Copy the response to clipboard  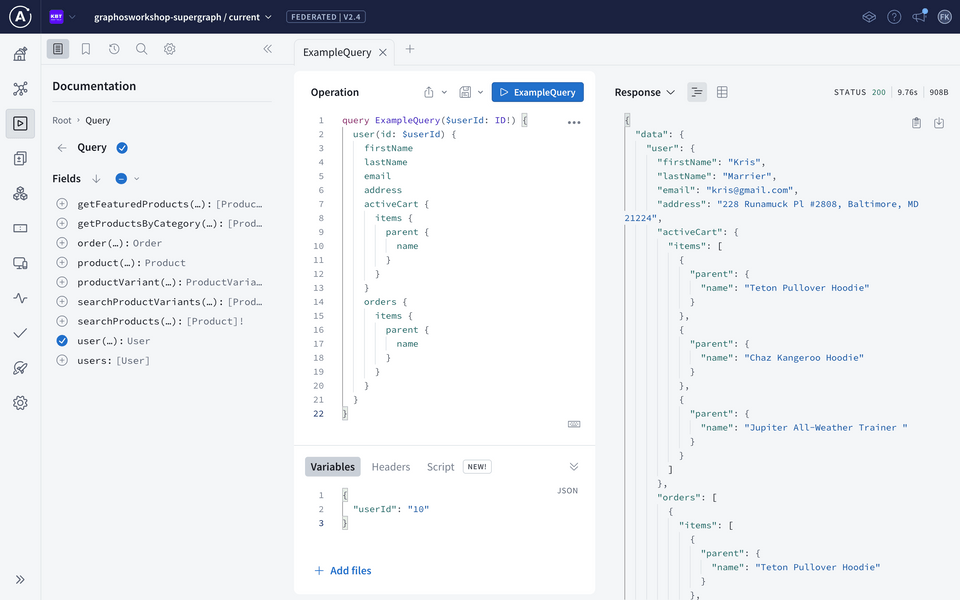(917, 123)
